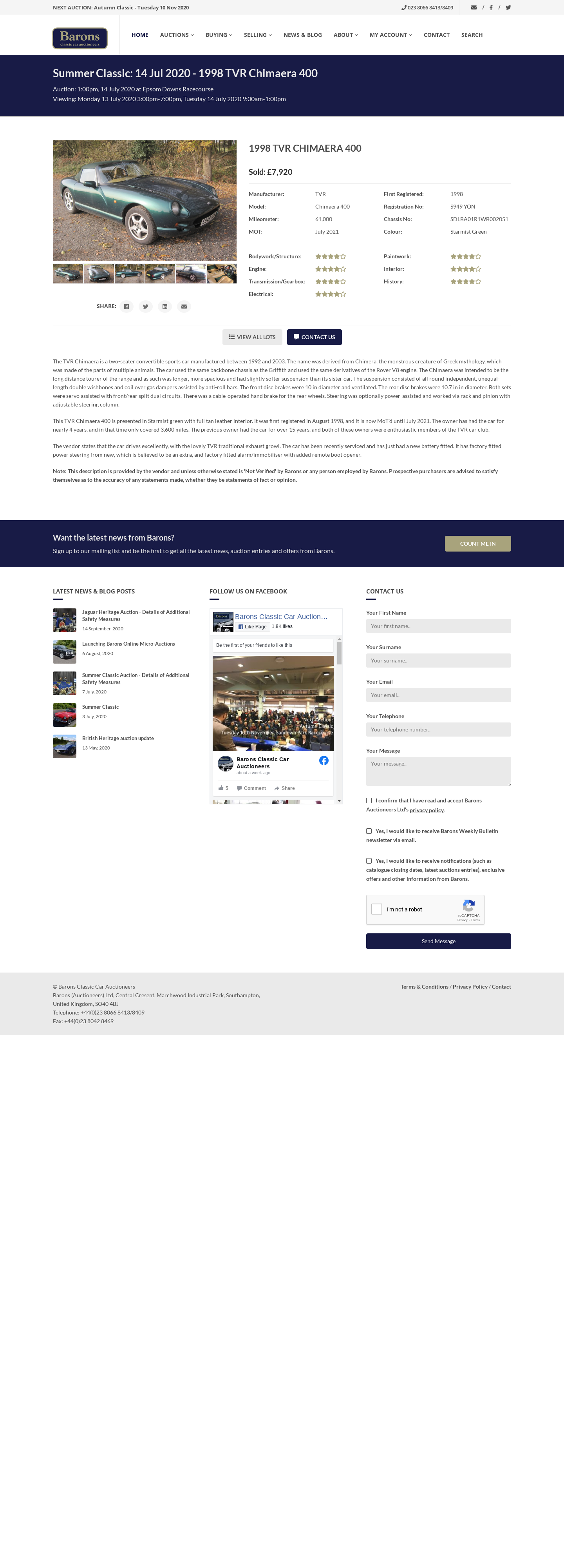Click the Jaguar Heritage post thumbnail image

(x=65, y=620)
